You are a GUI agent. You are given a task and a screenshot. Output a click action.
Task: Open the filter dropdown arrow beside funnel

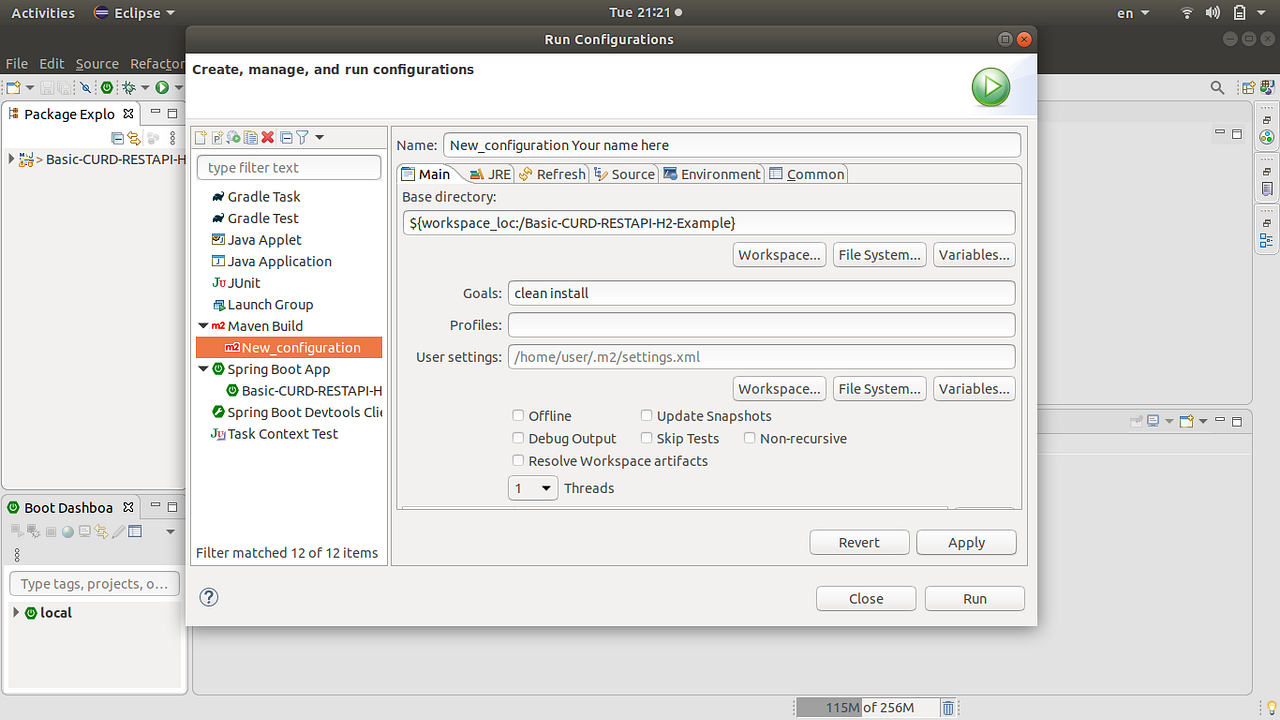[319, 137]
